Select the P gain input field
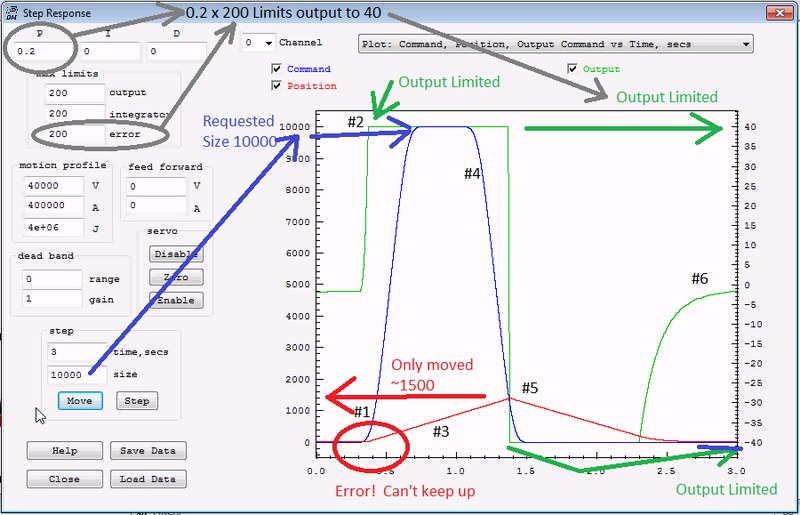800x515 pixels. 42,51
